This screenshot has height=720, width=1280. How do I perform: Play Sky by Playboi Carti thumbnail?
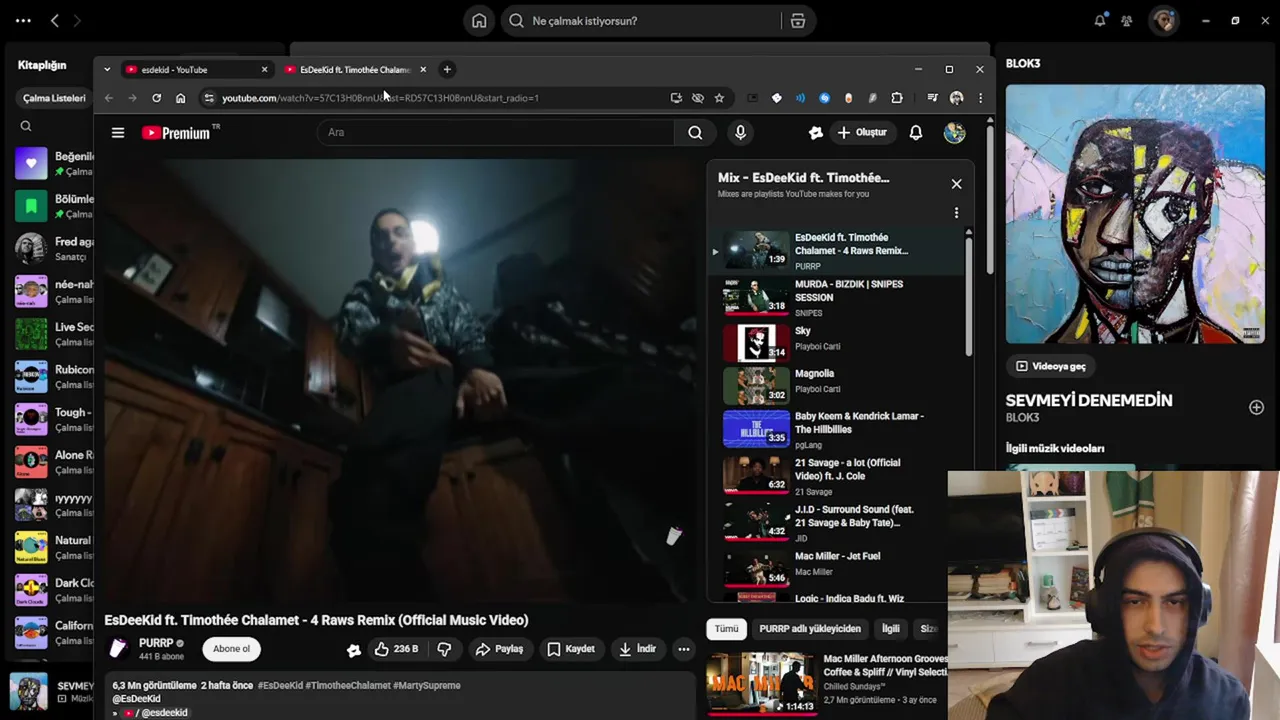(756, 343)
